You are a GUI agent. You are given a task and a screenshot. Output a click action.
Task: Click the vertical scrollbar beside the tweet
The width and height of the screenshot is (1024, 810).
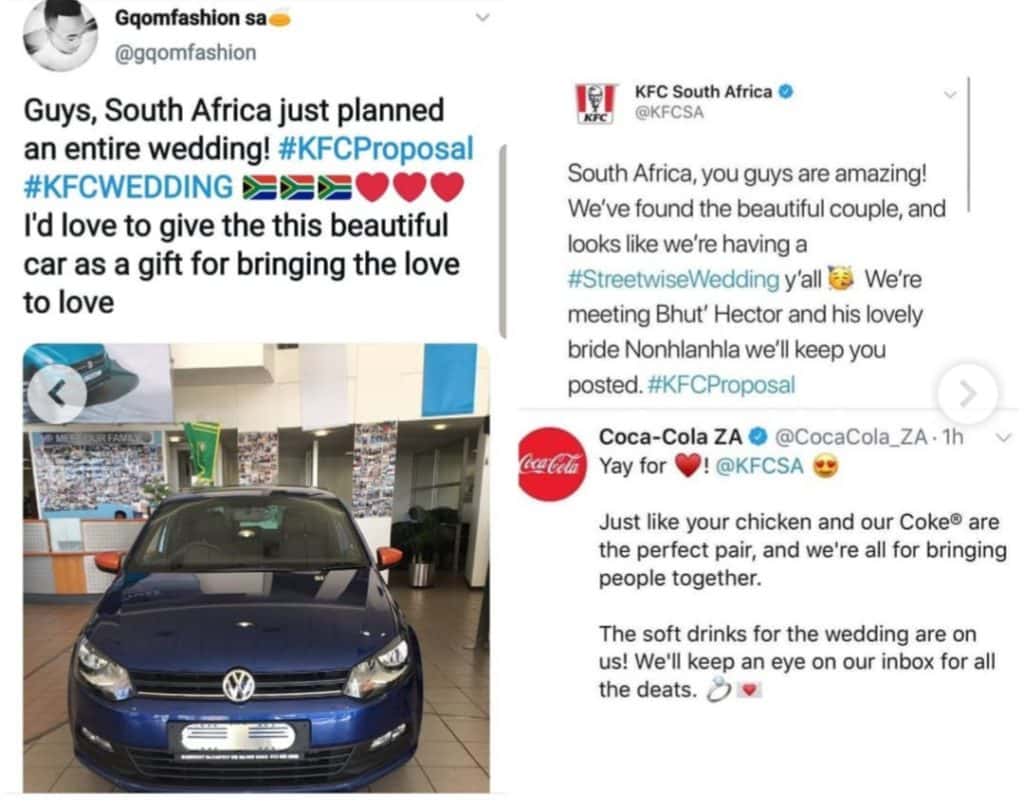pyautogui.click(x=503, y=240)
